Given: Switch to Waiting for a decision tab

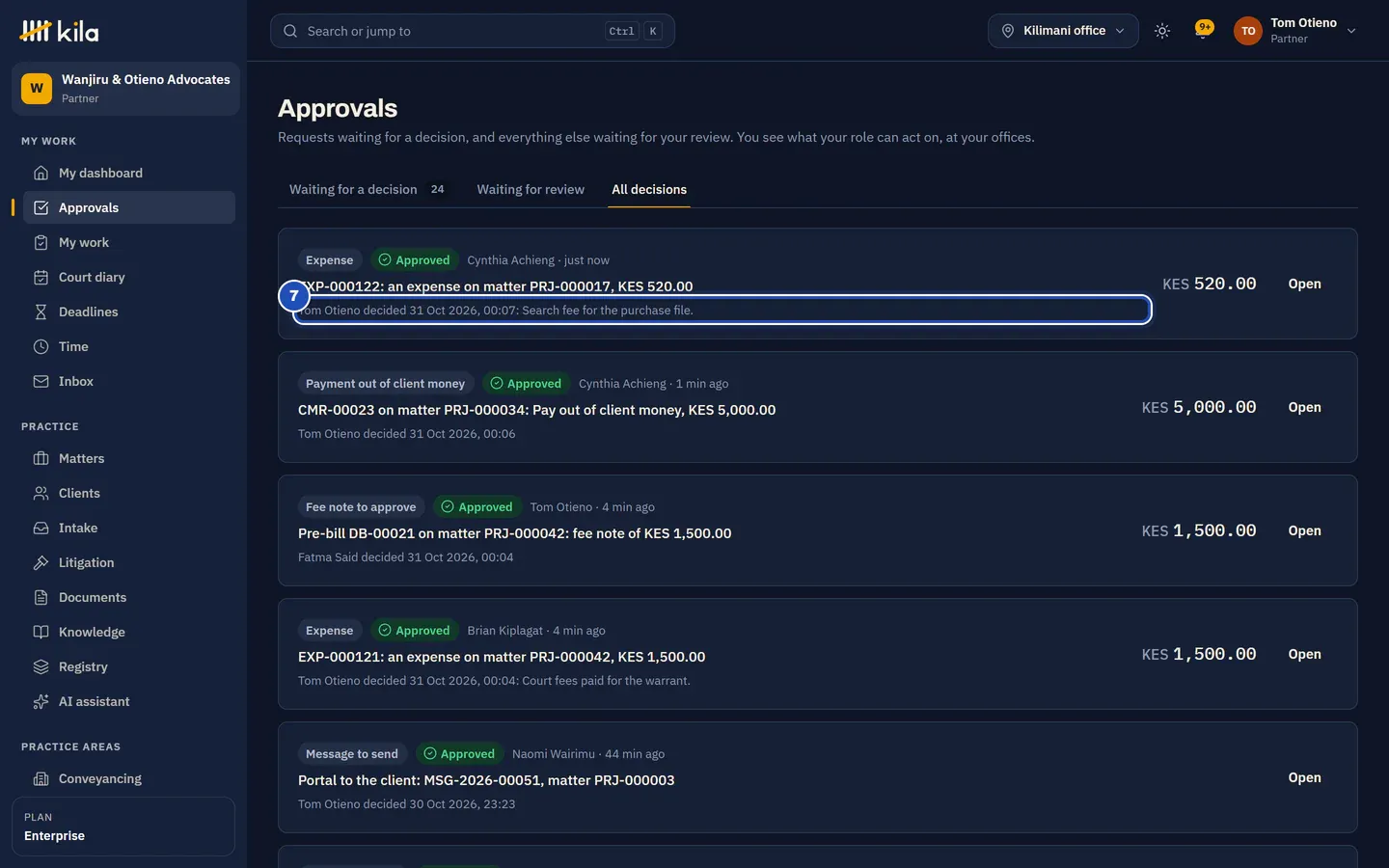Looking at the screenshot, I should click(368, 189).
